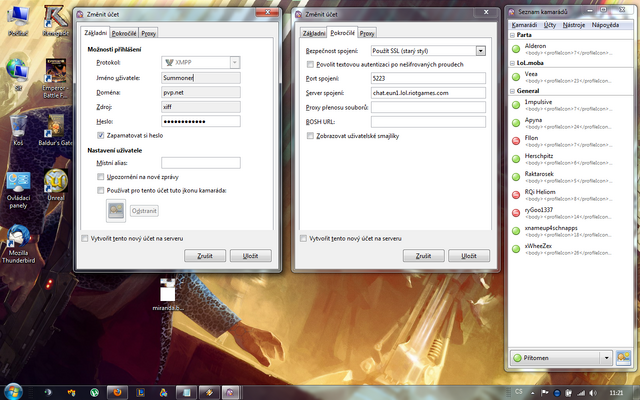Open the Nástroje menu
This screenshot has width=640, height=400.
tap(573, 25)
